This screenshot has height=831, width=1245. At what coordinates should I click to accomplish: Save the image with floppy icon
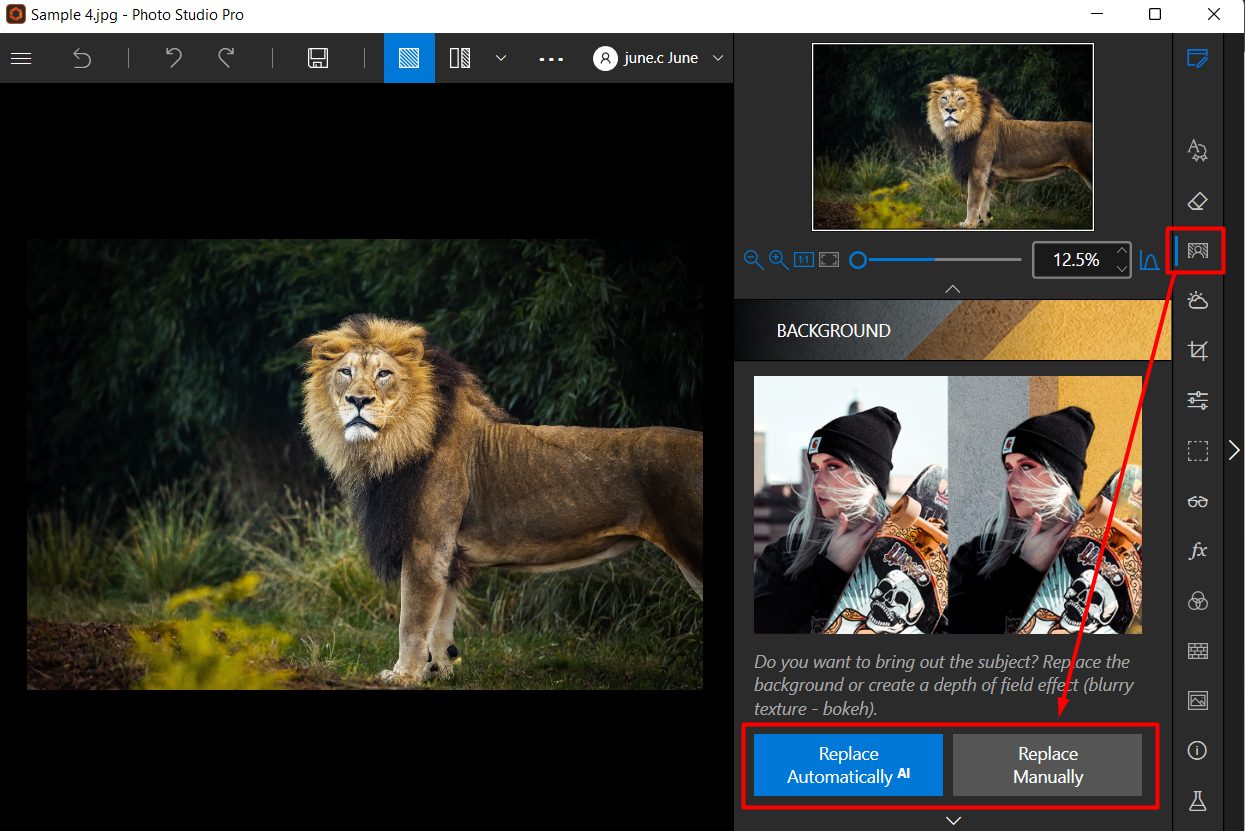point(318,58)
